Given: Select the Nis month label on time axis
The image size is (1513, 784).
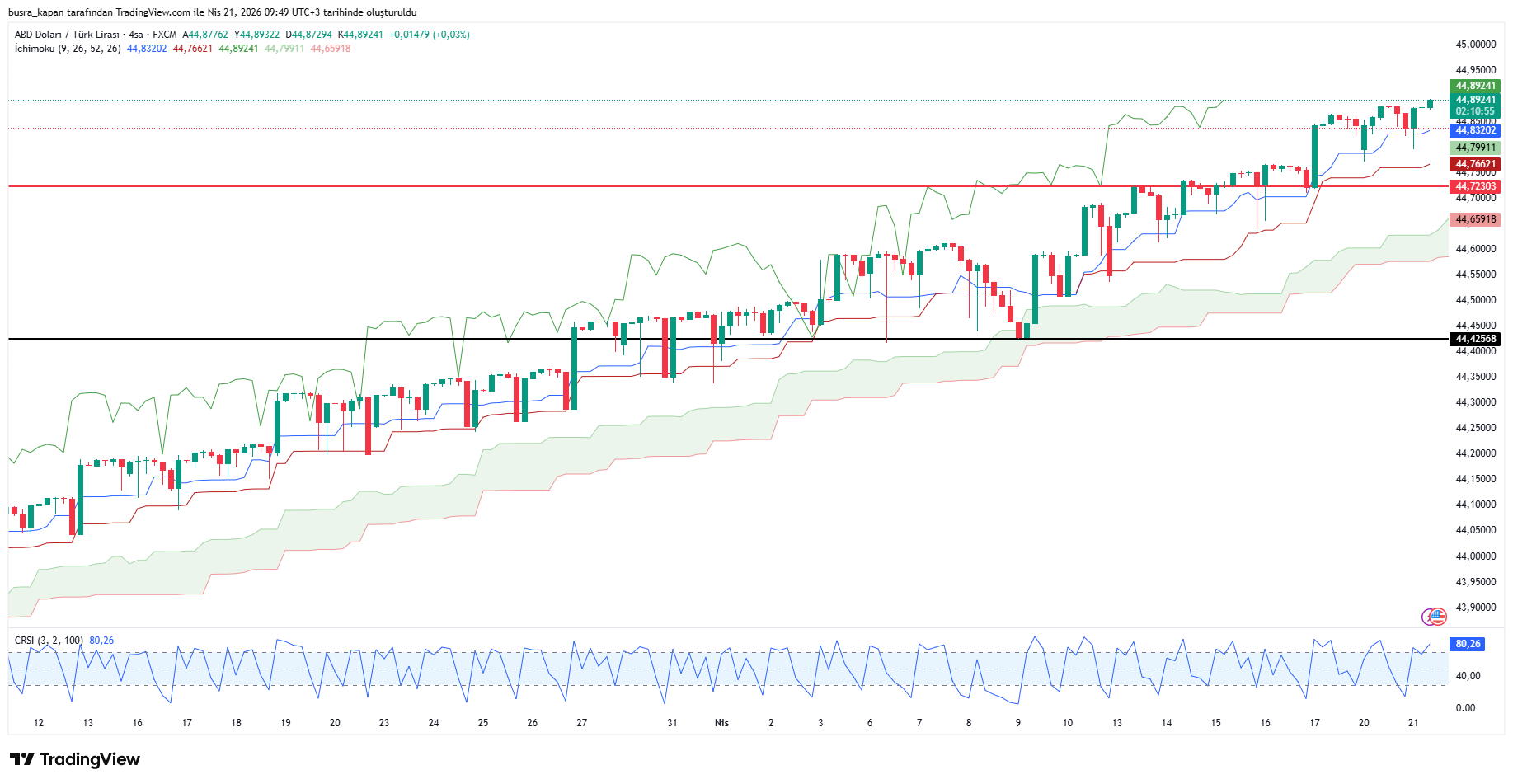Looking at the screenshot, I should pos(721,723).
